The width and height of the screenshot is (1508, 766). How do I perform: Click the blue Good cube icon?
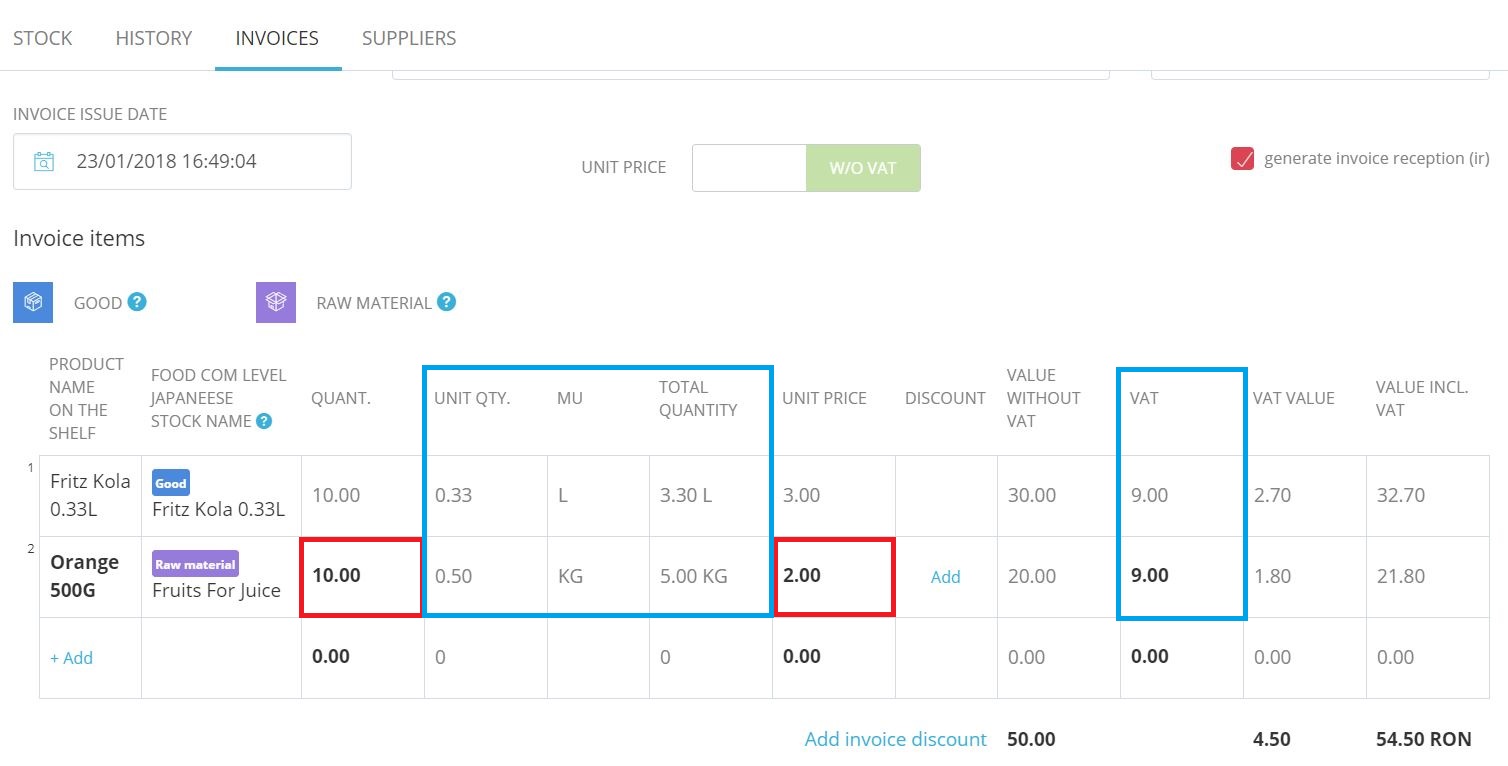point(33,302)
